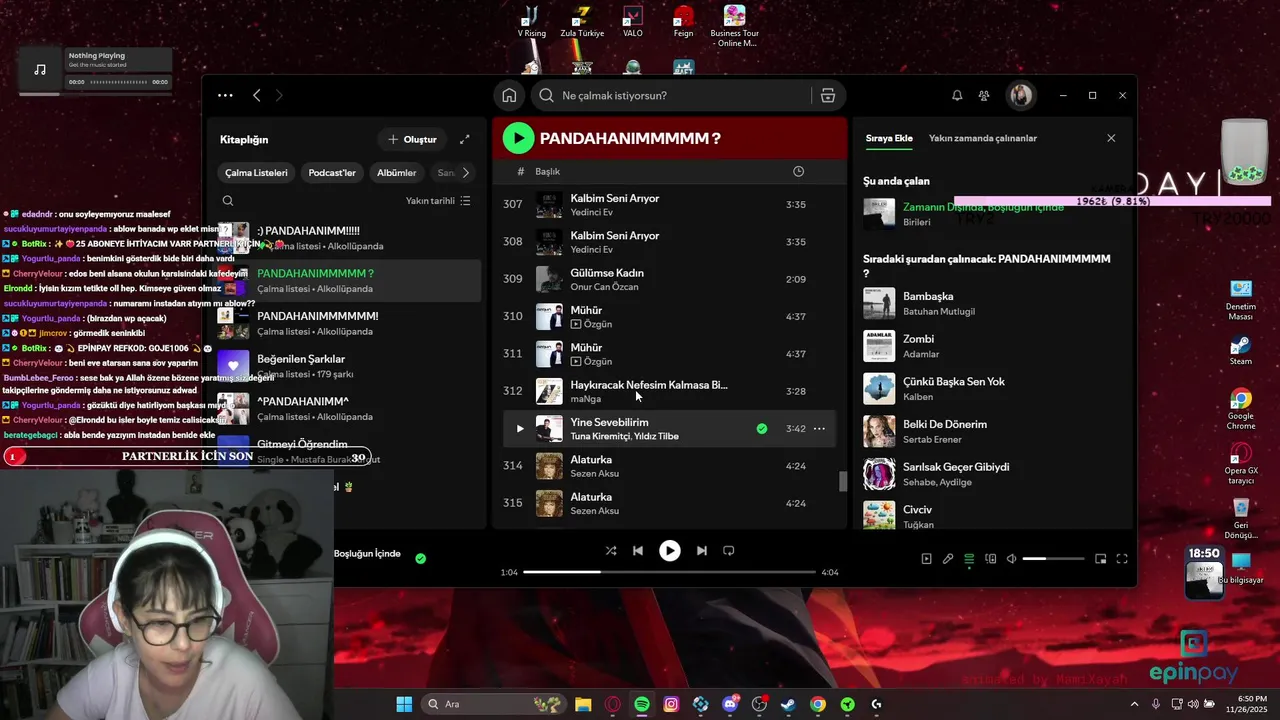Open the connect to a device icon
This screenshot has height=720, width=1280.
991,559
